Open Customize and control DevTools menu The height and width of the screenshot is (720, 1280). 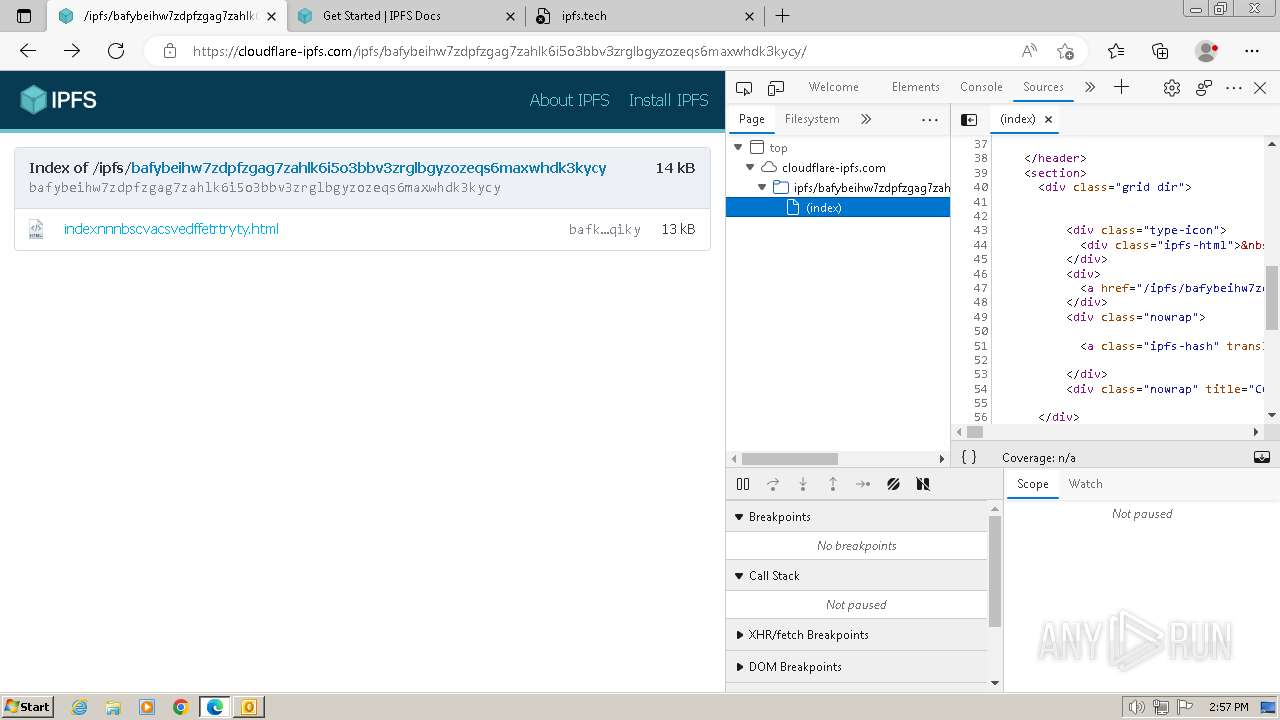point(1234,88)
